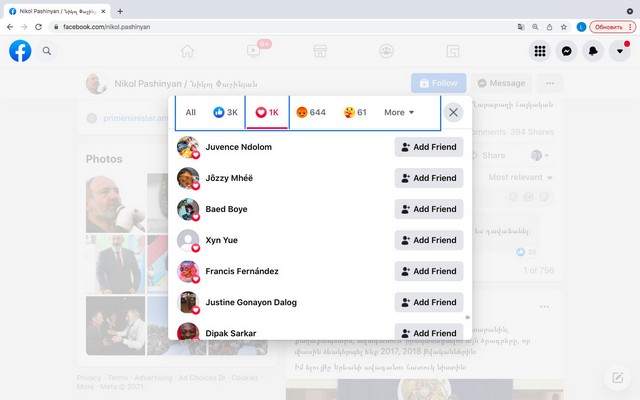
Task: Click the translate page icon
Action: coord(521,27)
